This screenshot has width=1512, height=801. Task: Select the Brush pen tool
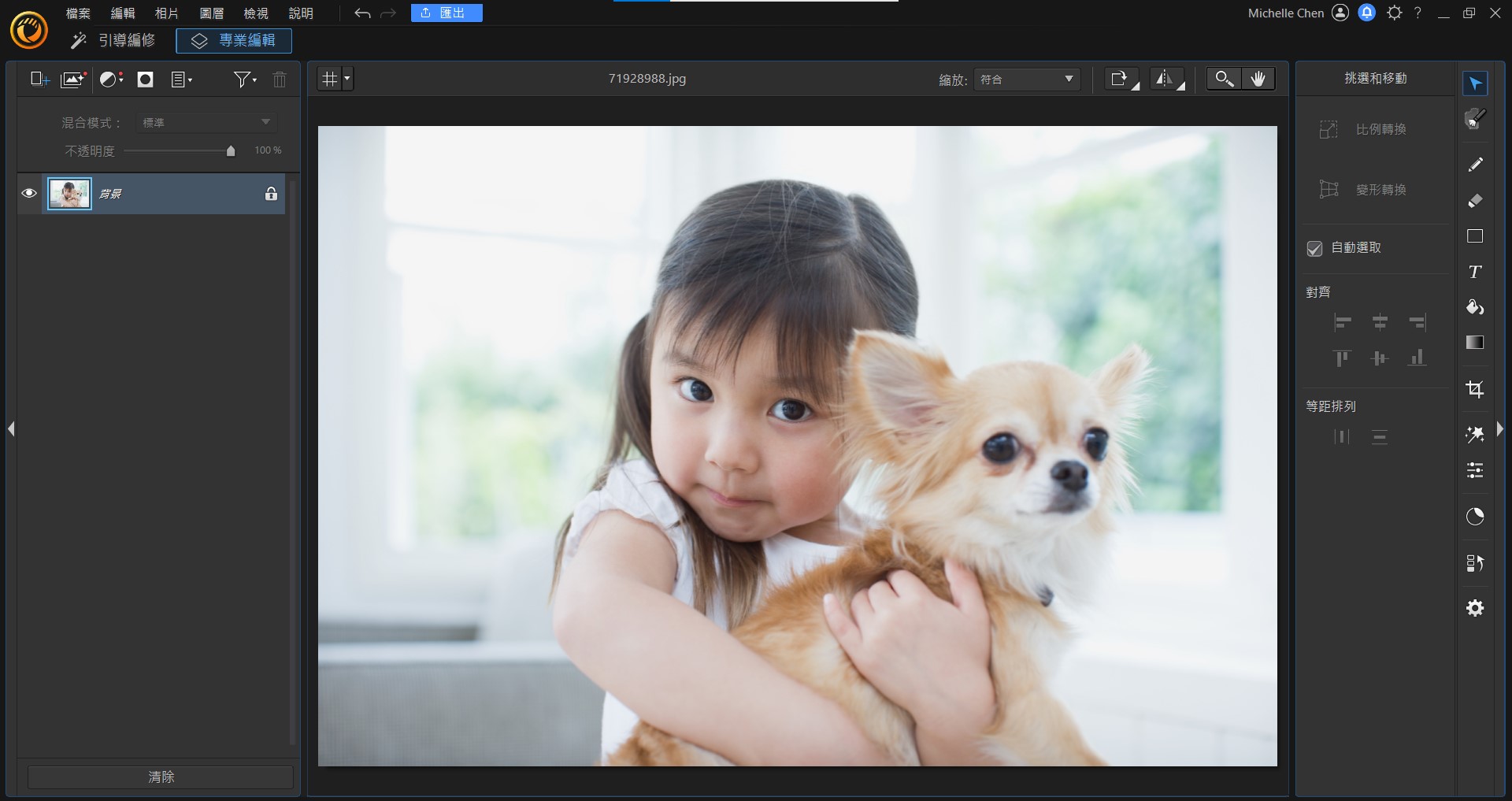pos(1475,164)
